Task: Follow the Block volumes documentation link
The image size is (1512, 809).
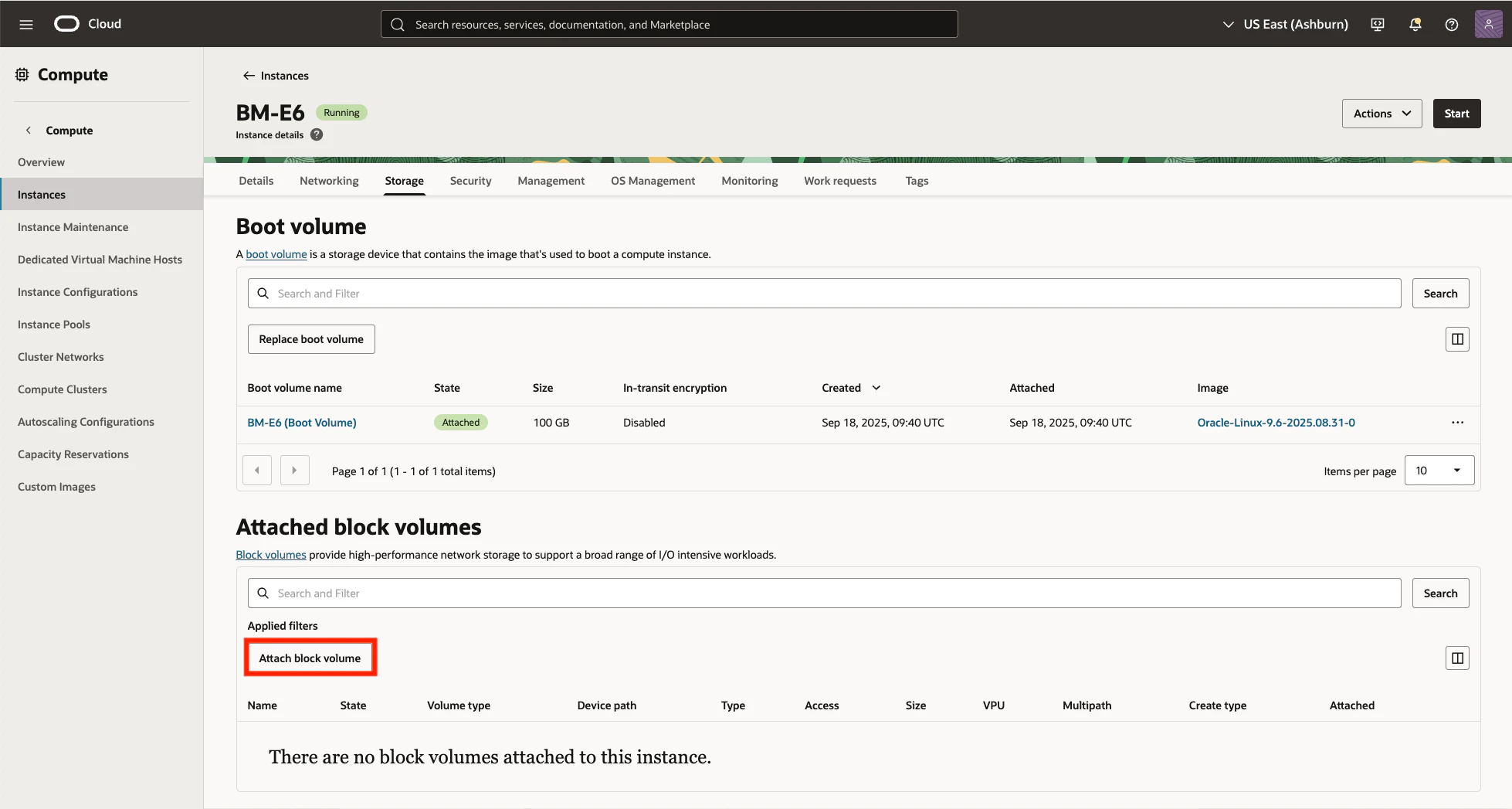Action: tap(271, 555)
